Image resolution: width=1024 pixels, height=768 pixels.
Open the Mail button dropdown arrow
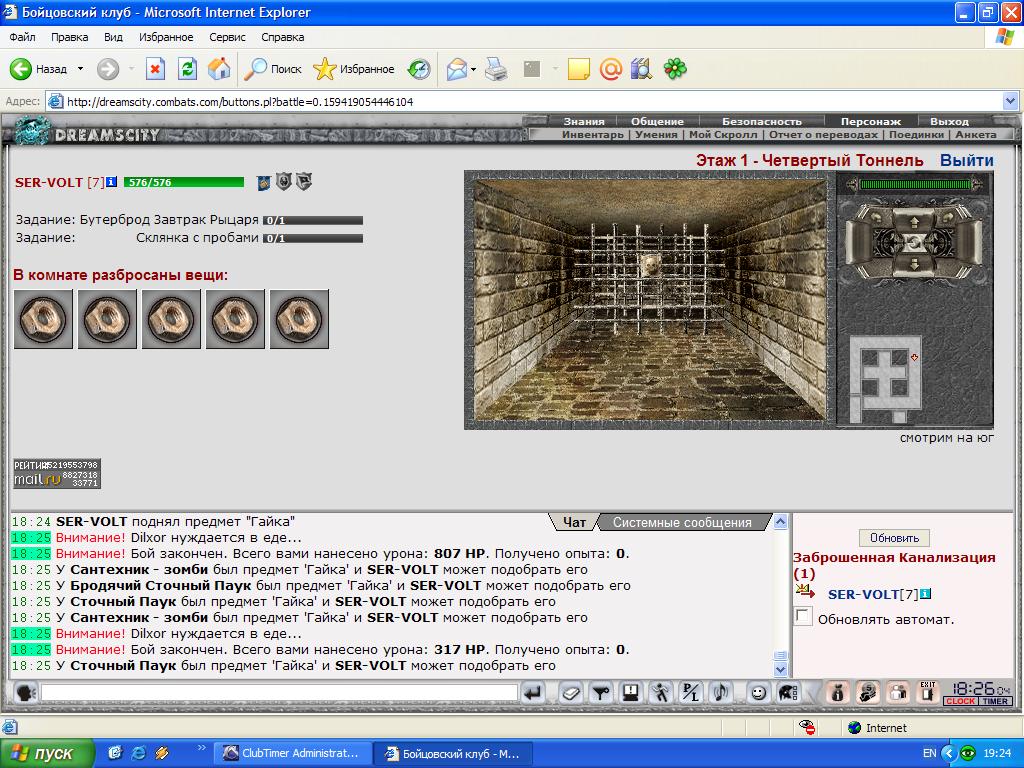pos(473,69)
